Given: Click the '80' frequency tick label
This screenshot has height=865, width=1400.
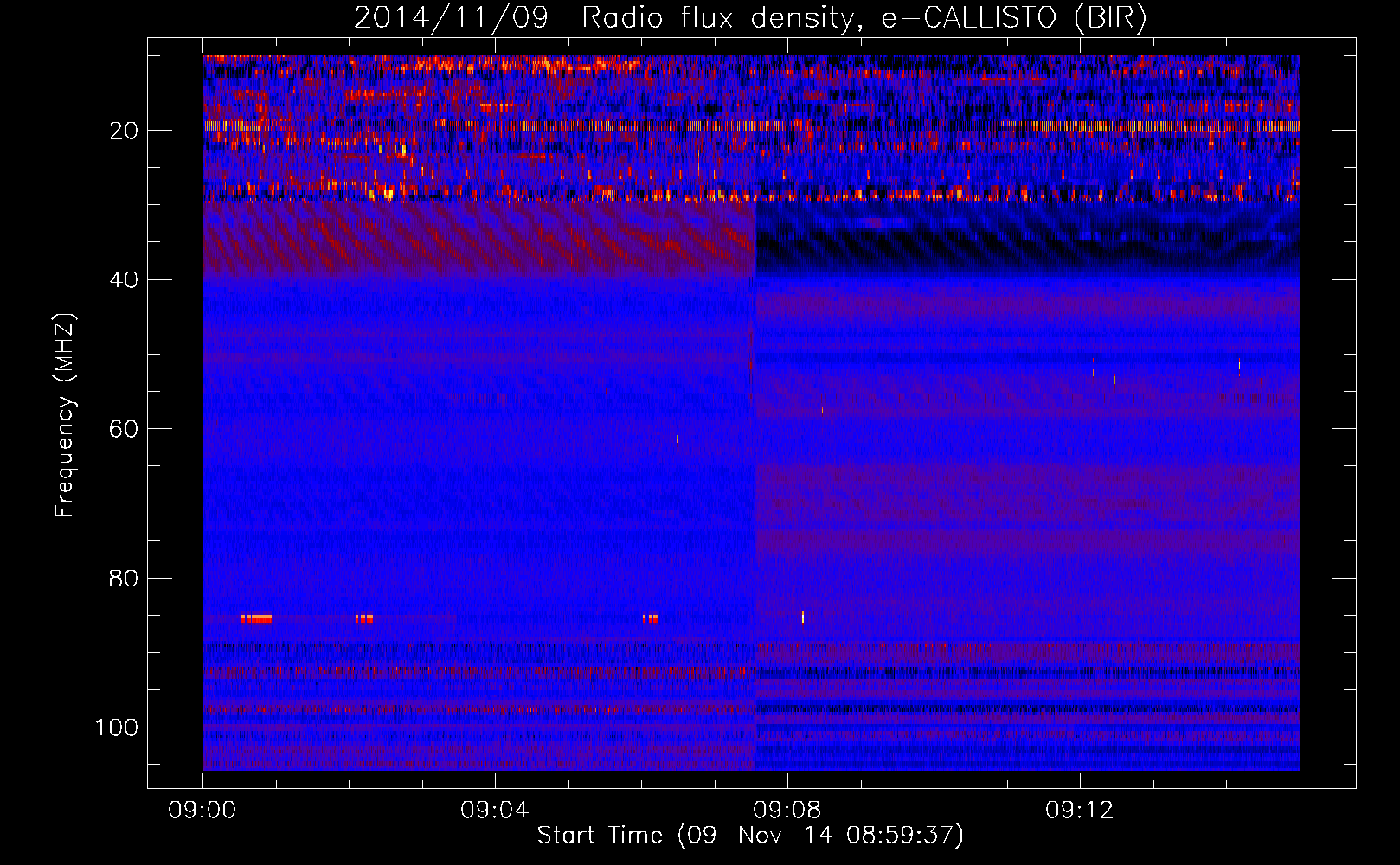Looking at the screenshot, I should point(125,579).
